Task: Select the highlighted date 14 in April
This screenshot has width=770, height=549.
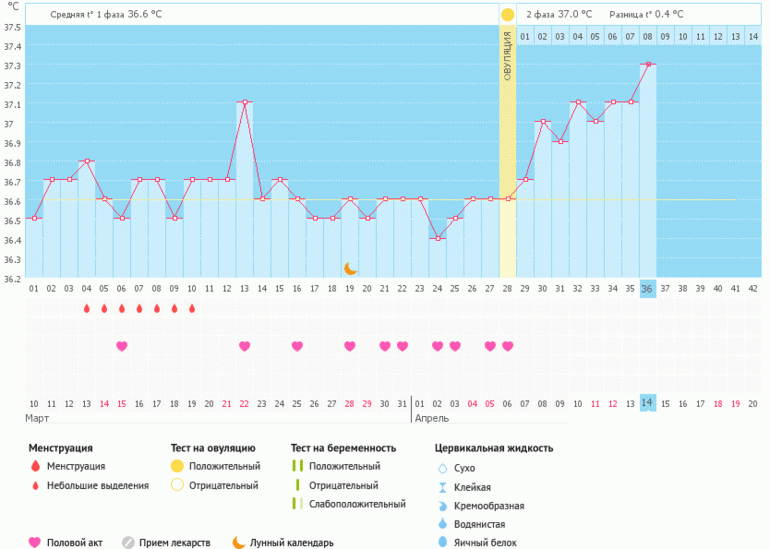Action: 647,402
